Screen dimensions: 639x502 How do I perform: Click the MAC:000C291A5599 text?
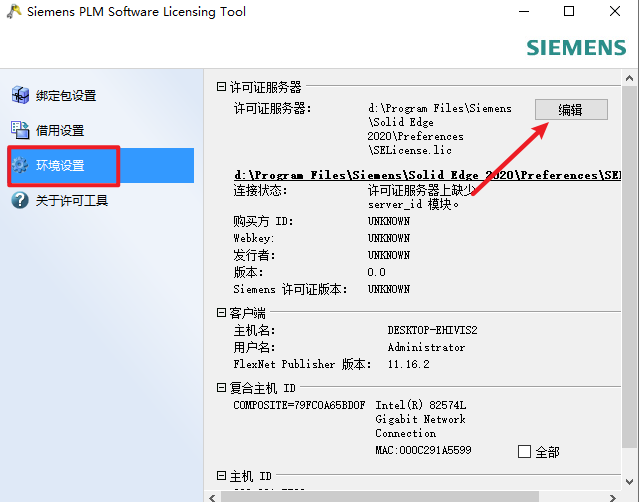(x=423, y=450)
